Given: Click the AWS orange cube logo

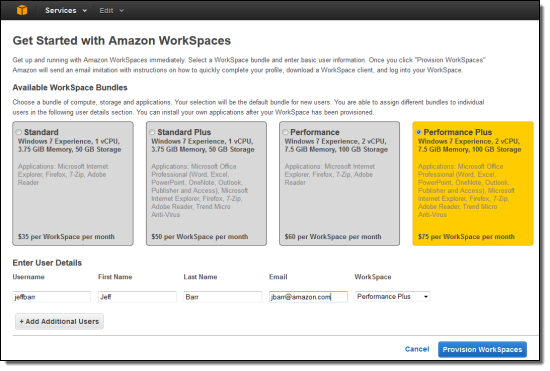Looking at the screenshot, I should [22, 10].
